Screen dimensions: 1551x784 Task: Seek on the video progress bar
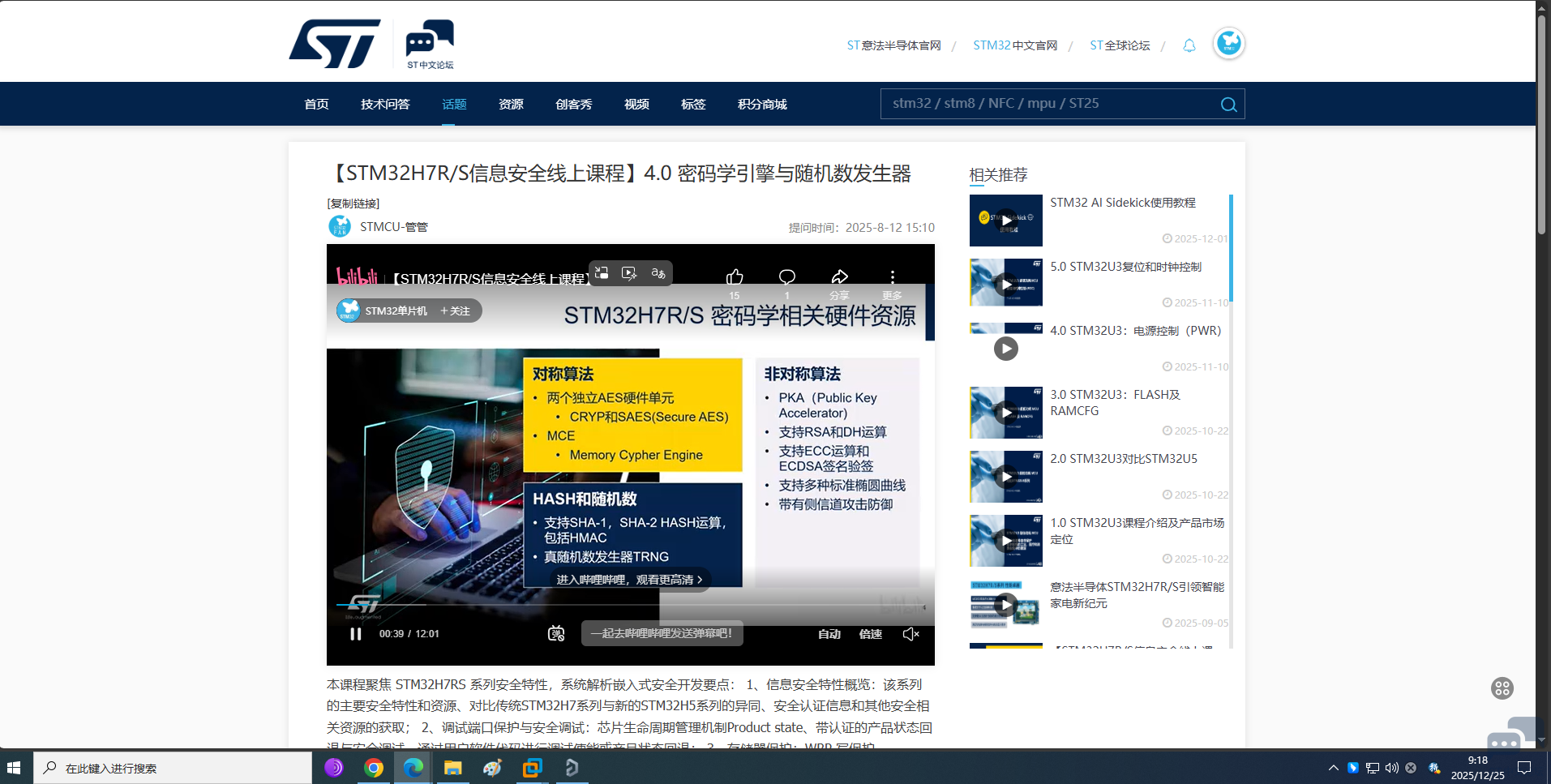pos(630,605)
